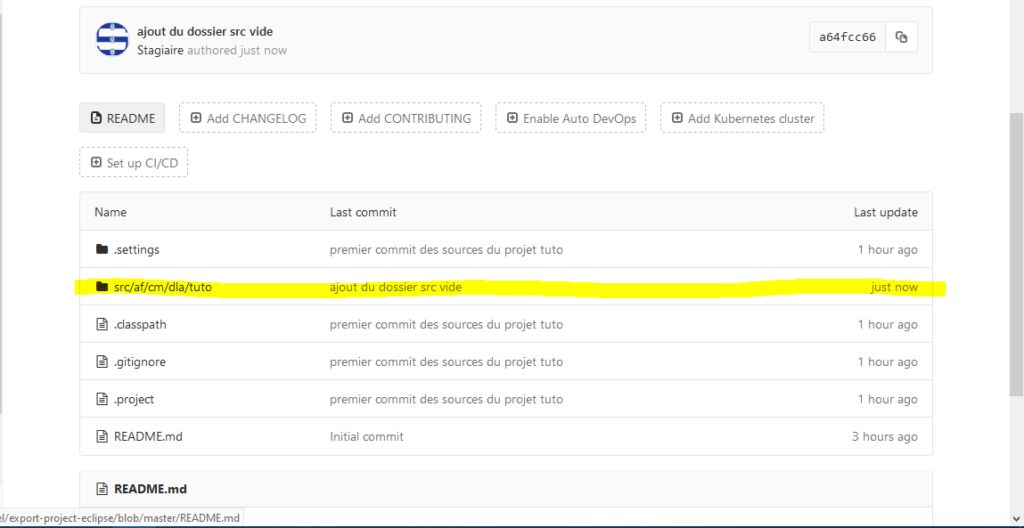Image resolution: width=1024 pixels, height=528 pixels.
Task: Click the .gitignore file icon
Action: pos(101,362)
